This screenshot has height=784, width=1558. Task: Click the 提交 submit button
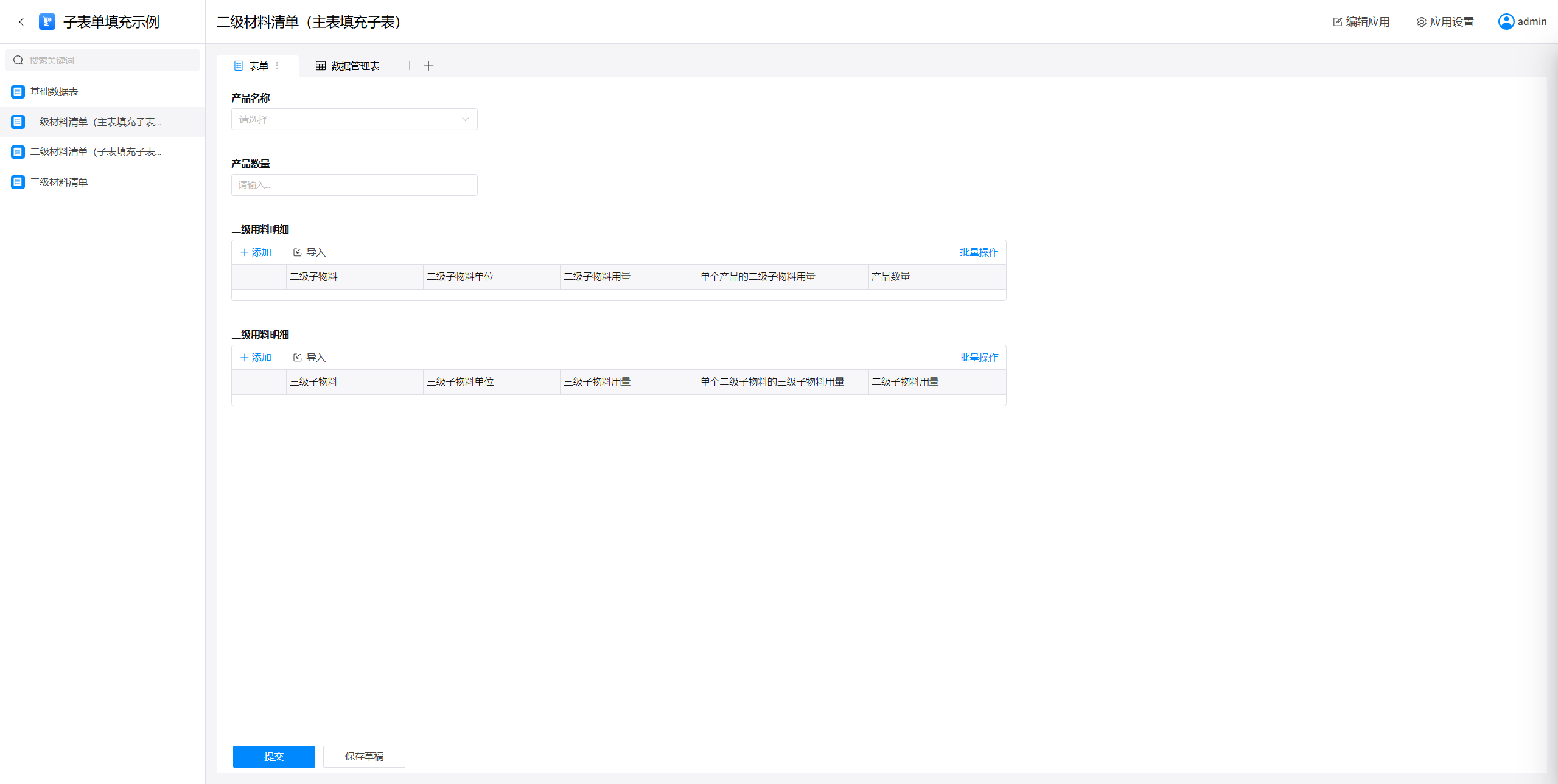tap(274, 756)
